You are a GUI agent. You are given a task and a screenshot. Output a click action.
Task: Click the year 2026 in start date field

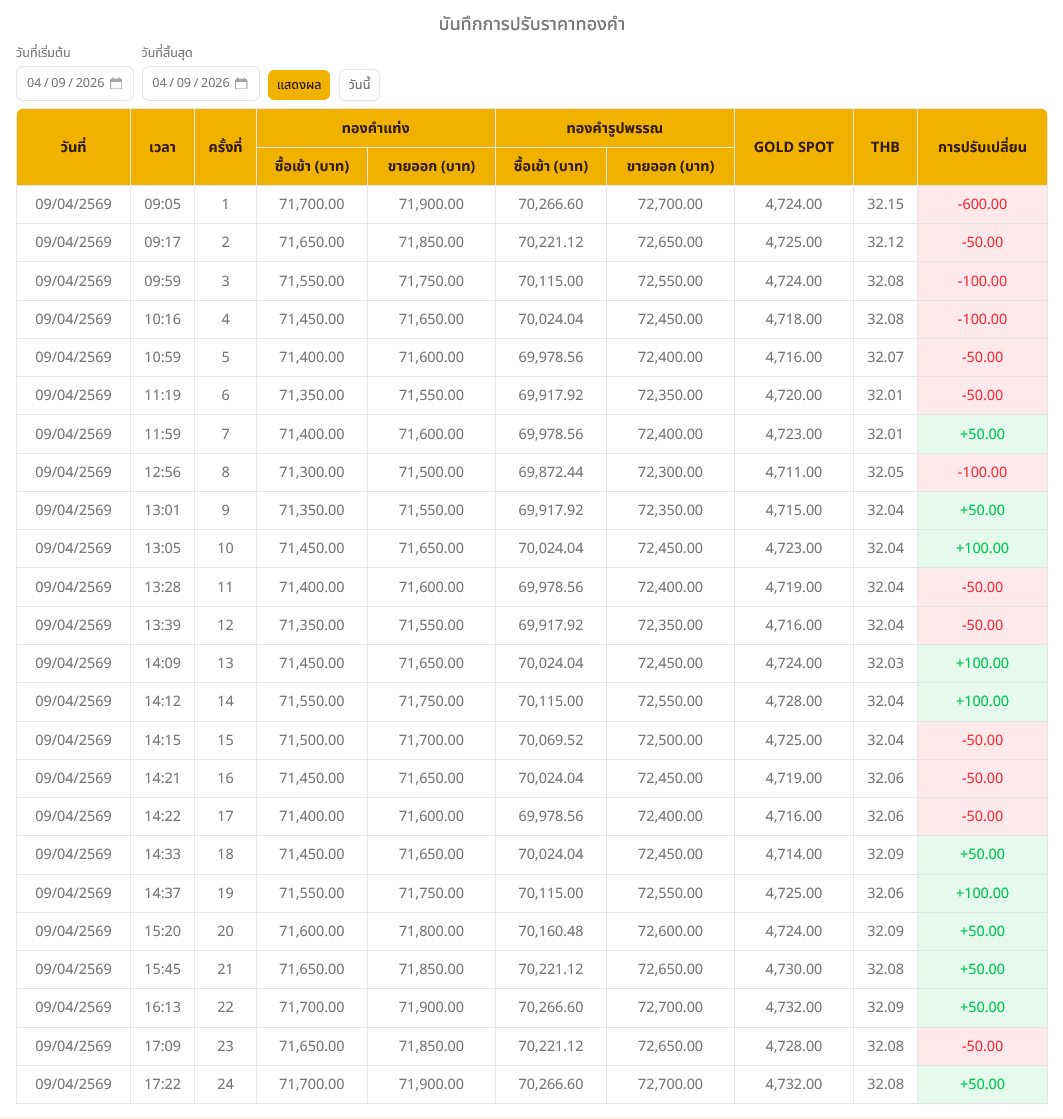click(x=89, y=83)
